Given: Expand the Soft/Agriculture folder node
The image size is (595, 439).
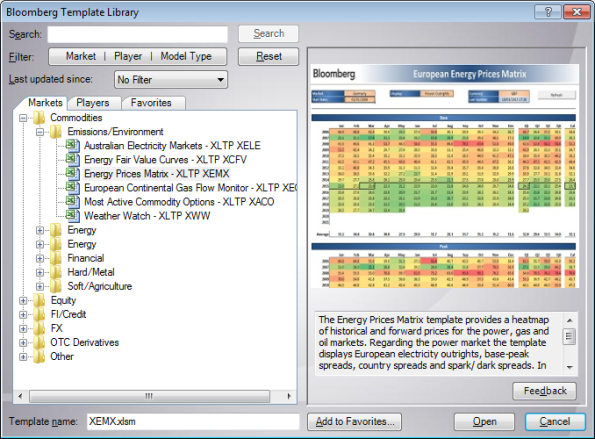Looking at the screenshot, I should 40,286.
